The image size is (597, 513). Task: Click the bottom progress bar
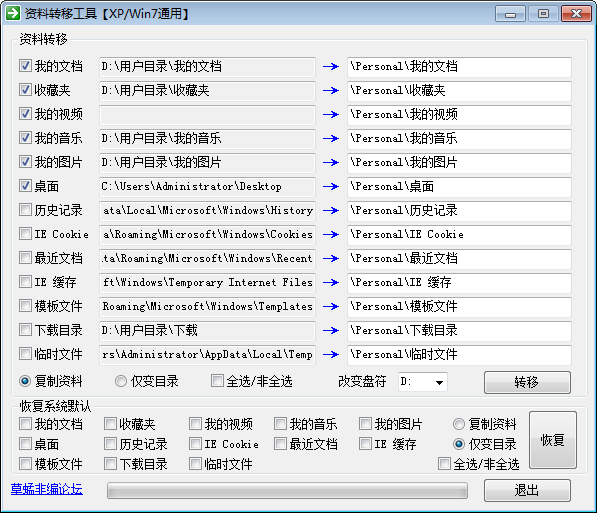click(287, 491)
